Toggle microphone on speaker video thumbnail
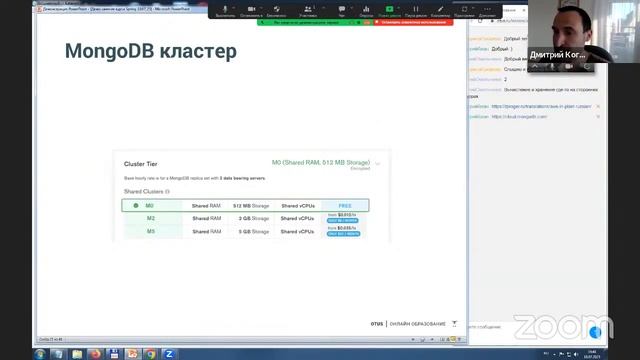 552,67
